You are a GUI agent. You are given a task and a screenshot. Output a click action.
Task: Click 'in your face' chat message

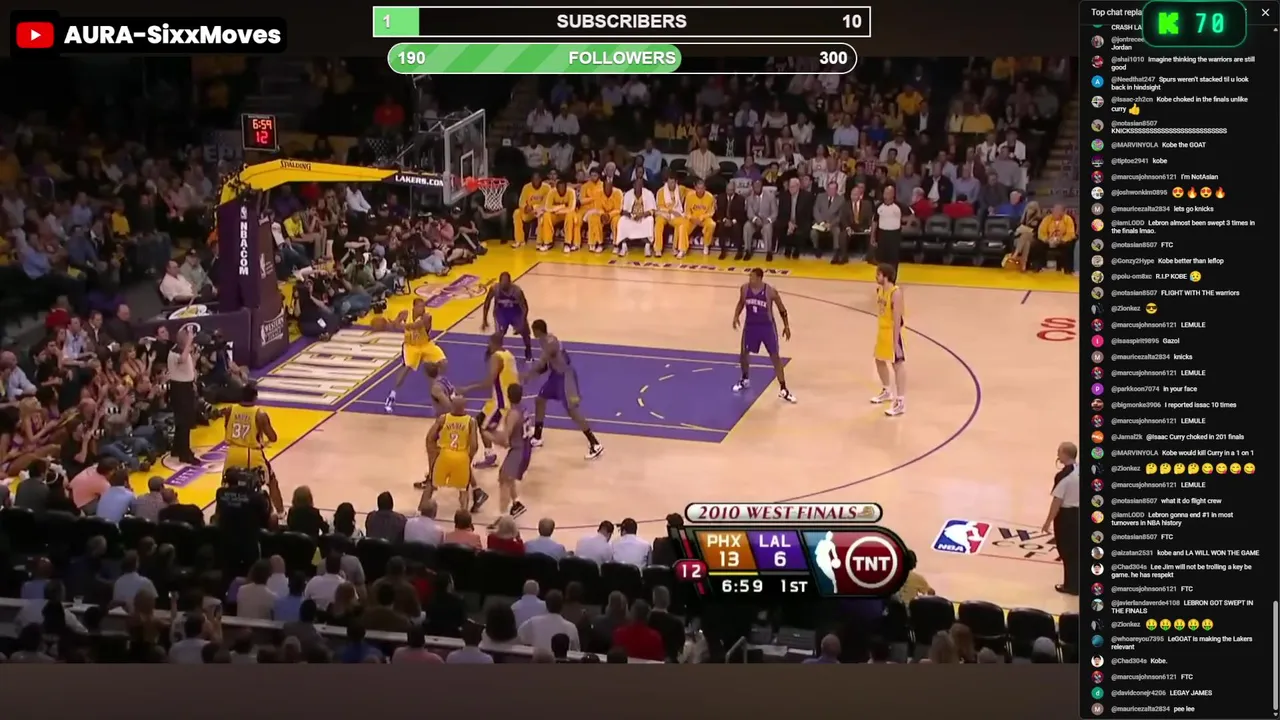[x=1180, y=389]
